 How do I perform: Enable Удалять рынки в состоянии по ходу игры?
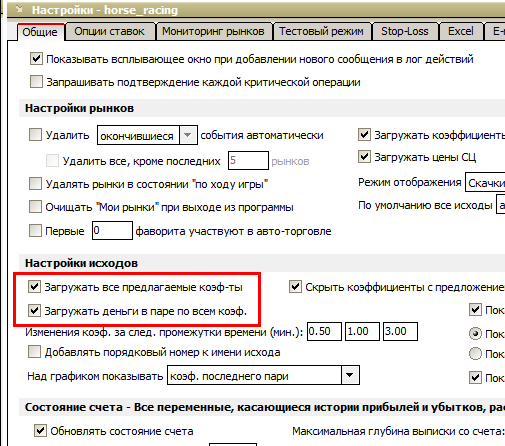coord(35,183)
